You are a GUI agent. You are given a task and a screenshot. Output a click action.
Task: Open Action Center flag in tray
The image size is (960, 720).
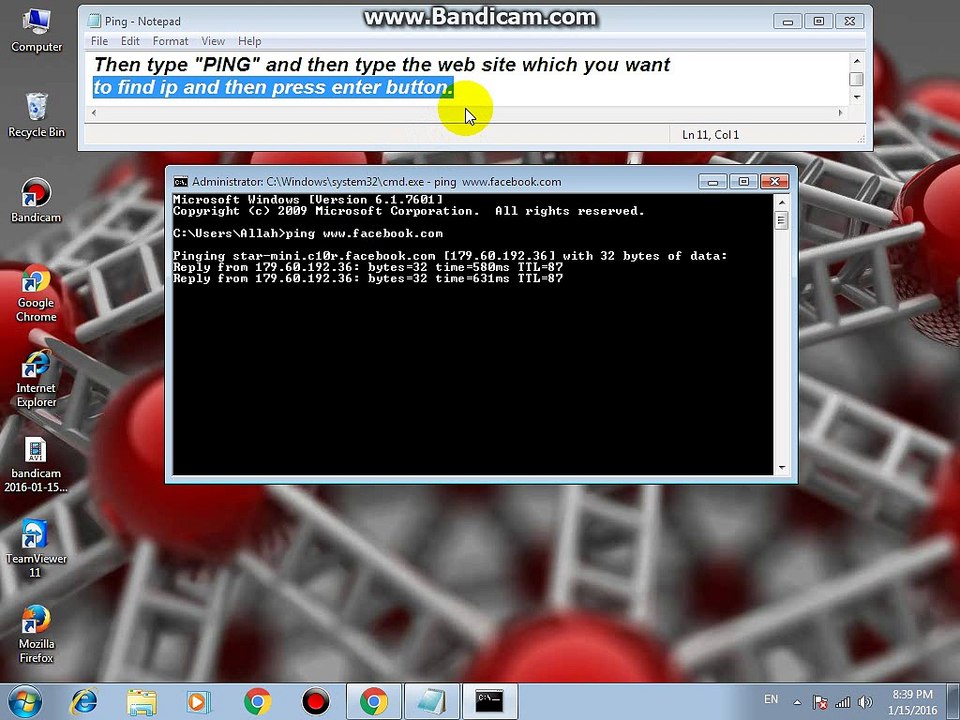pos(820,702)
